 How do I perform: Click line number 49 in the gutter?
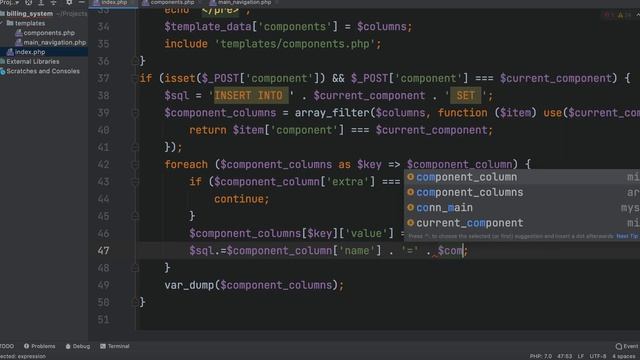click(103, 285)
